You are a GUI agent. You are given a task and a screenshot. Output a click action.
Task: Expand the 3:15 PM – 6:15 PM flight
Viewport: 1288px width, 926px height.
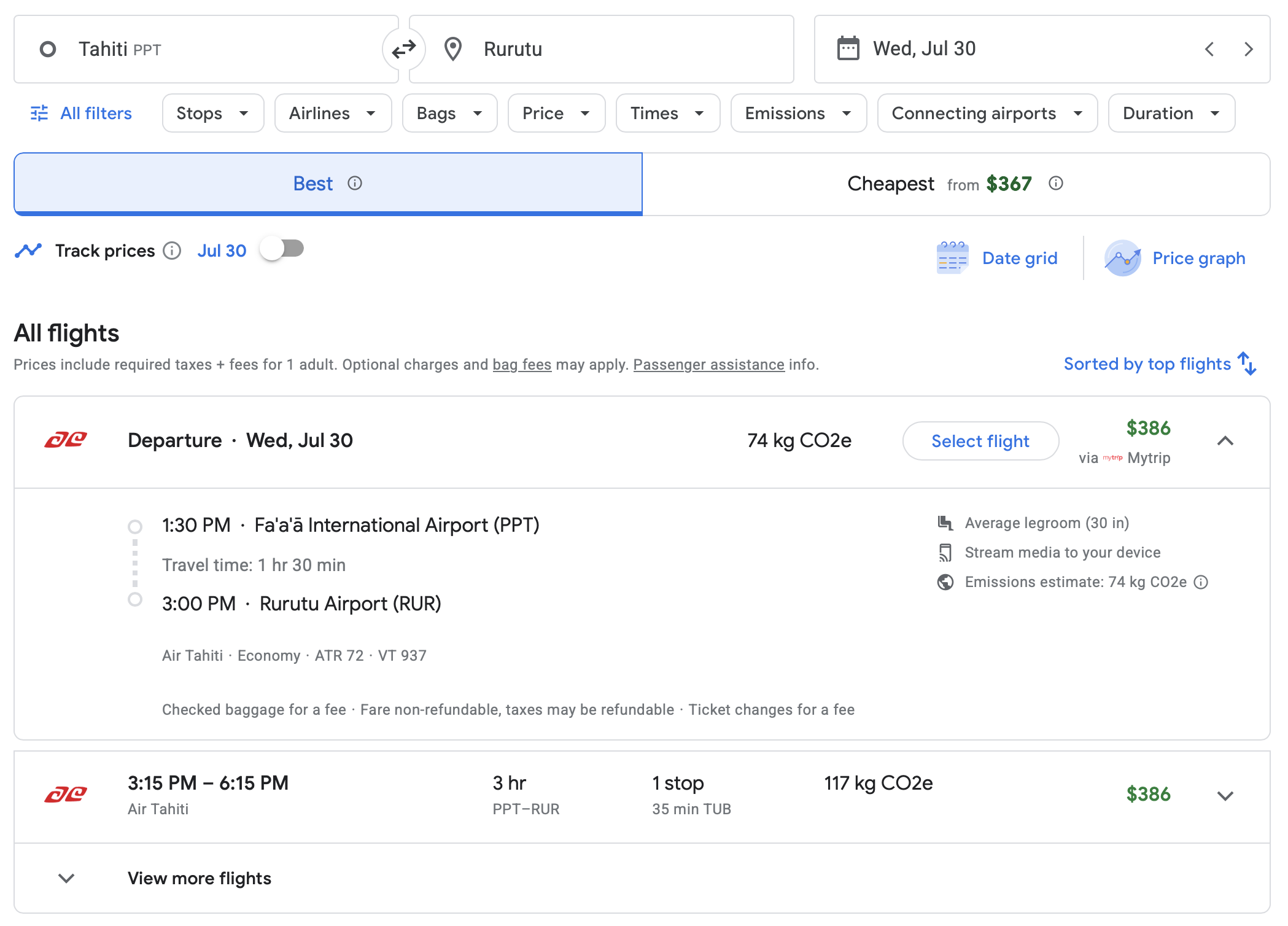click(1225, 796)
